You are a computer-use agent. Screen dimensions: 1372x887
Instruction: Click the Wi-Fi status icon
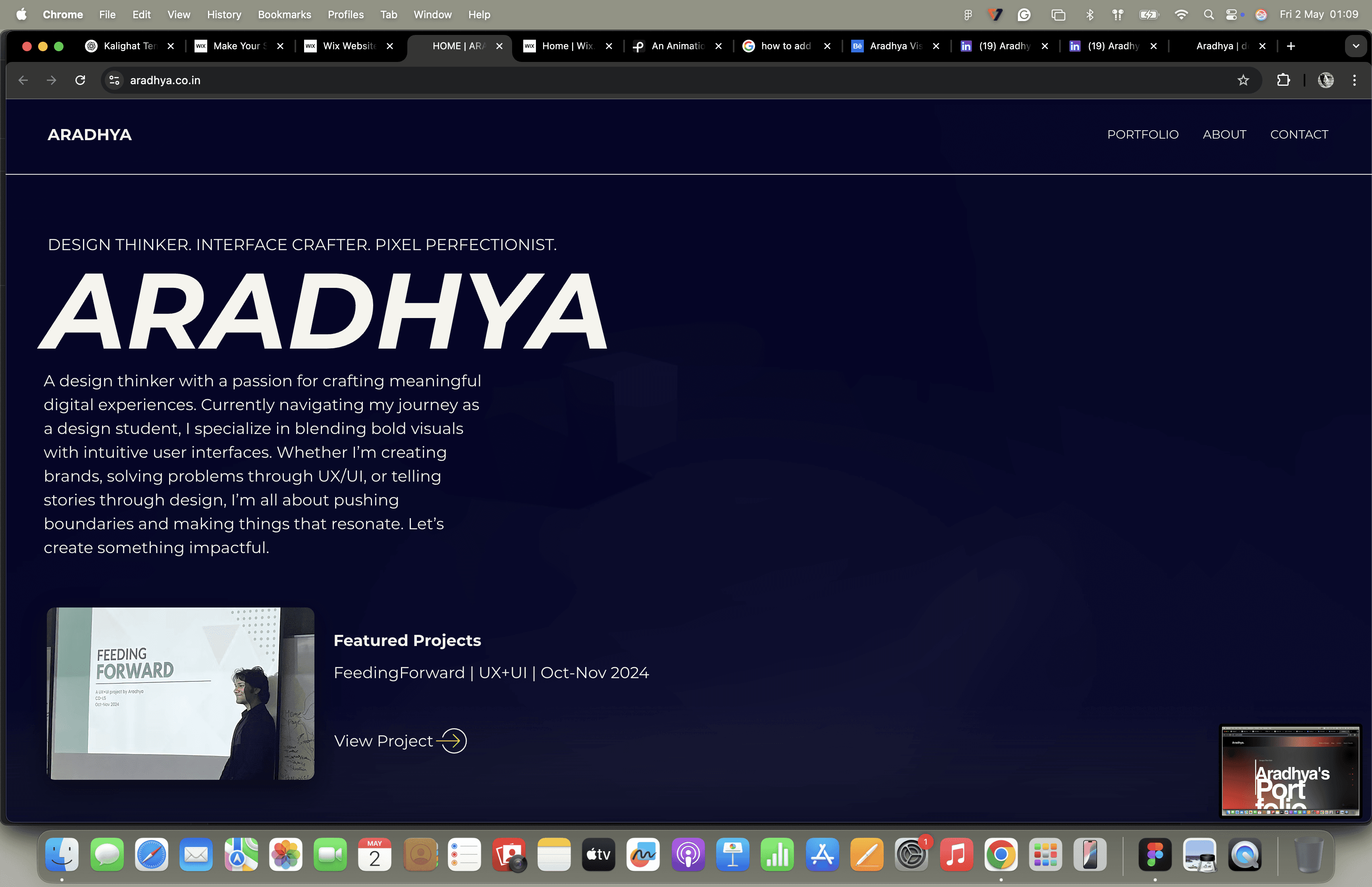[x=1181, y=14]
